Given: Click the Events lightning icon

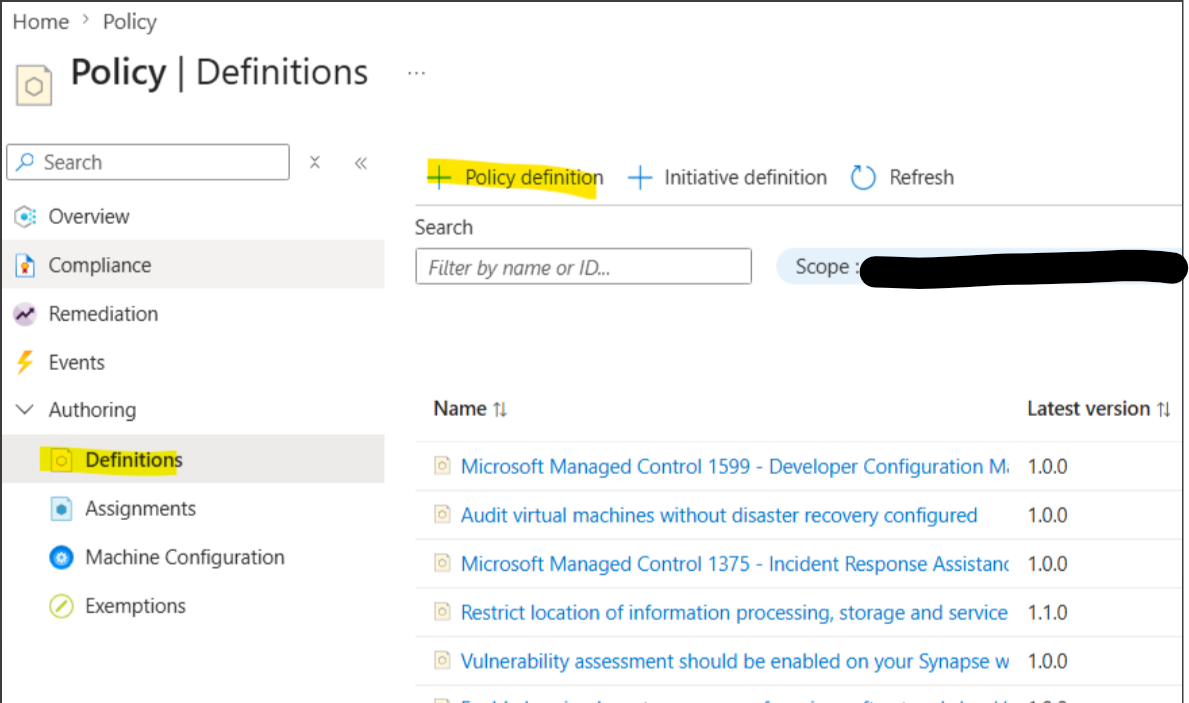Looking at the screenshot, I should pyautogui.click(x=25, y=362).
